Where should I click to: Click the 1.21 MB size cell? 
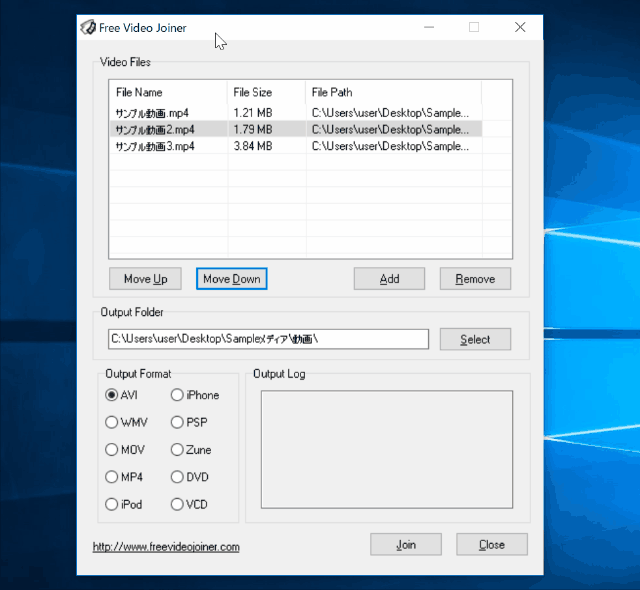[253, 113]
